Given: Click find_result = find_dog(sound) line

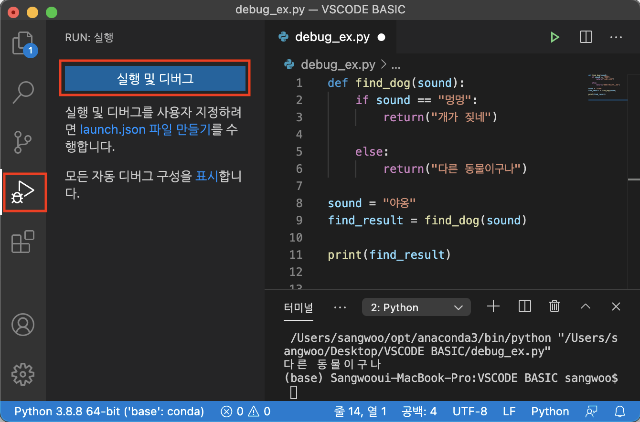Looking at the screenshot, I should coord(427,220).
